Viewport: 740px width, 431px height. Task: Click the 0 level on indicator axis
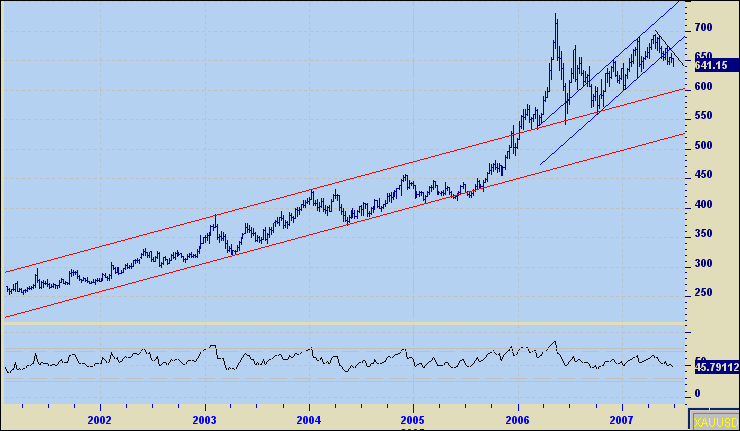pos(698,393)
